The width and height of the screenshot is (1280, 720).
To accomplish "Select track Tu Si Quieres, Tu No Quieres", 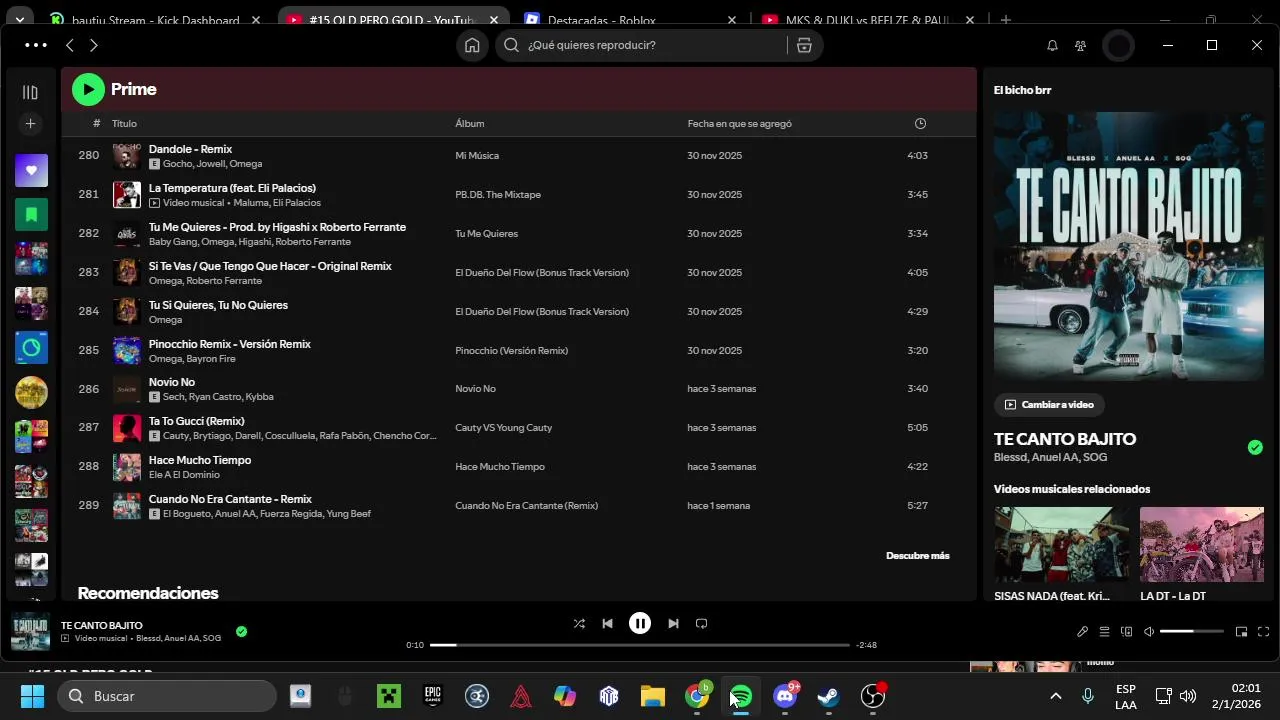I will [x=218, y=305].
